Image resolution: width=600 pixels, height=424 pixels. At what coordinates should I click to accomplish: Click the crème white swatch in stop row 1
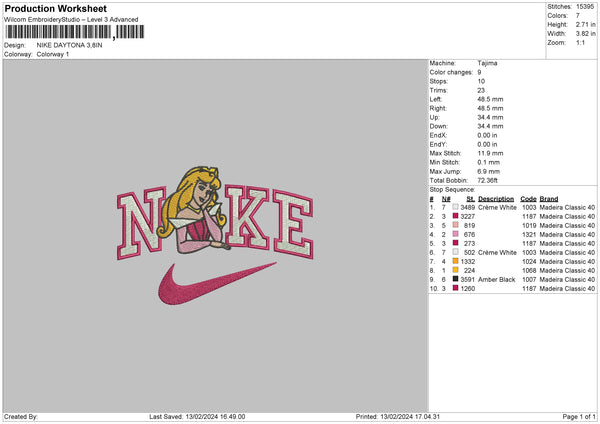tap(455, 207)
